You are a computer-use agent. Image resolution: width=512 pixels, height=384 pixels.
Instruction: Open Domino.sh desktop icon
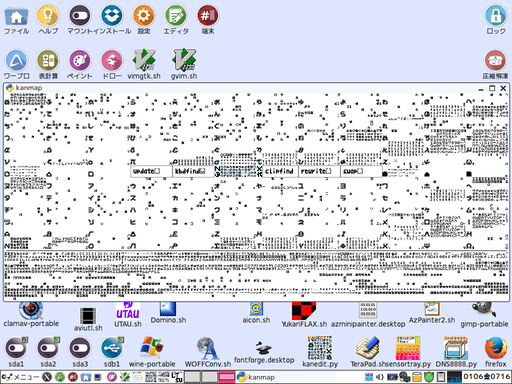(168, 309)
